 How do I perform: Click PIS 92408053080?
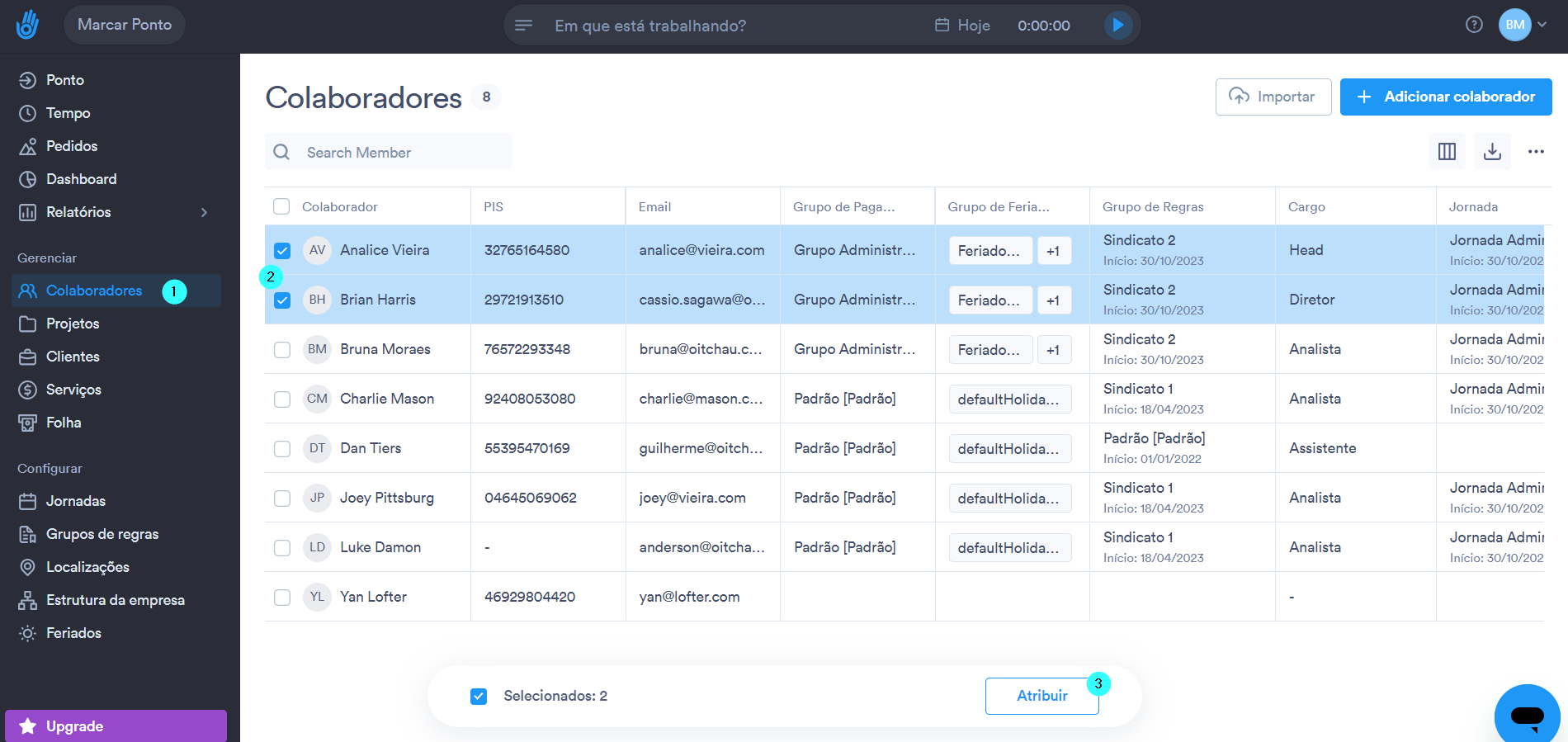click(x=530, y=399)
